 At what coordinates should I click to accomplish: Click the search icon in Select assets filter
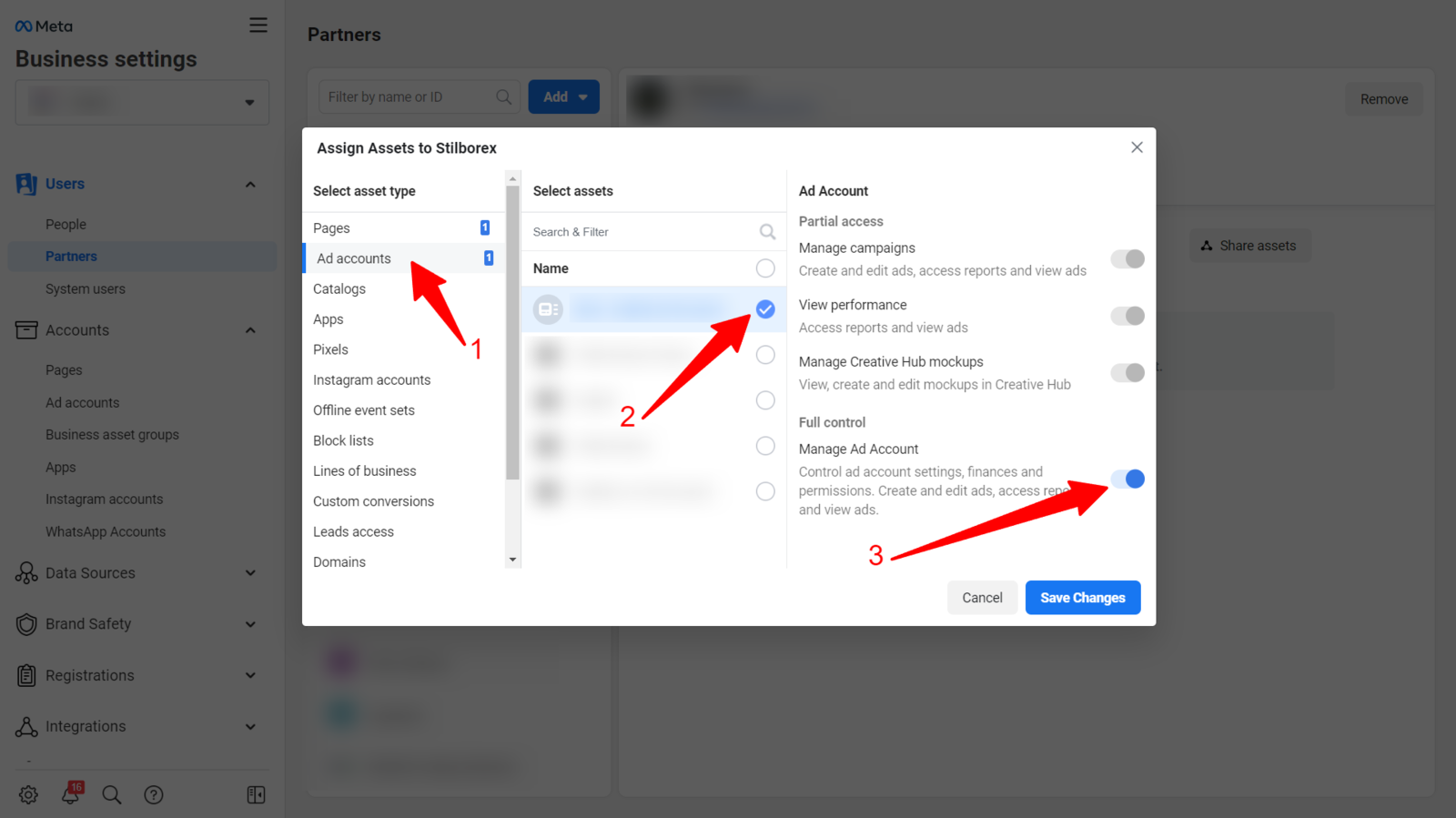[x=767, y=232]
